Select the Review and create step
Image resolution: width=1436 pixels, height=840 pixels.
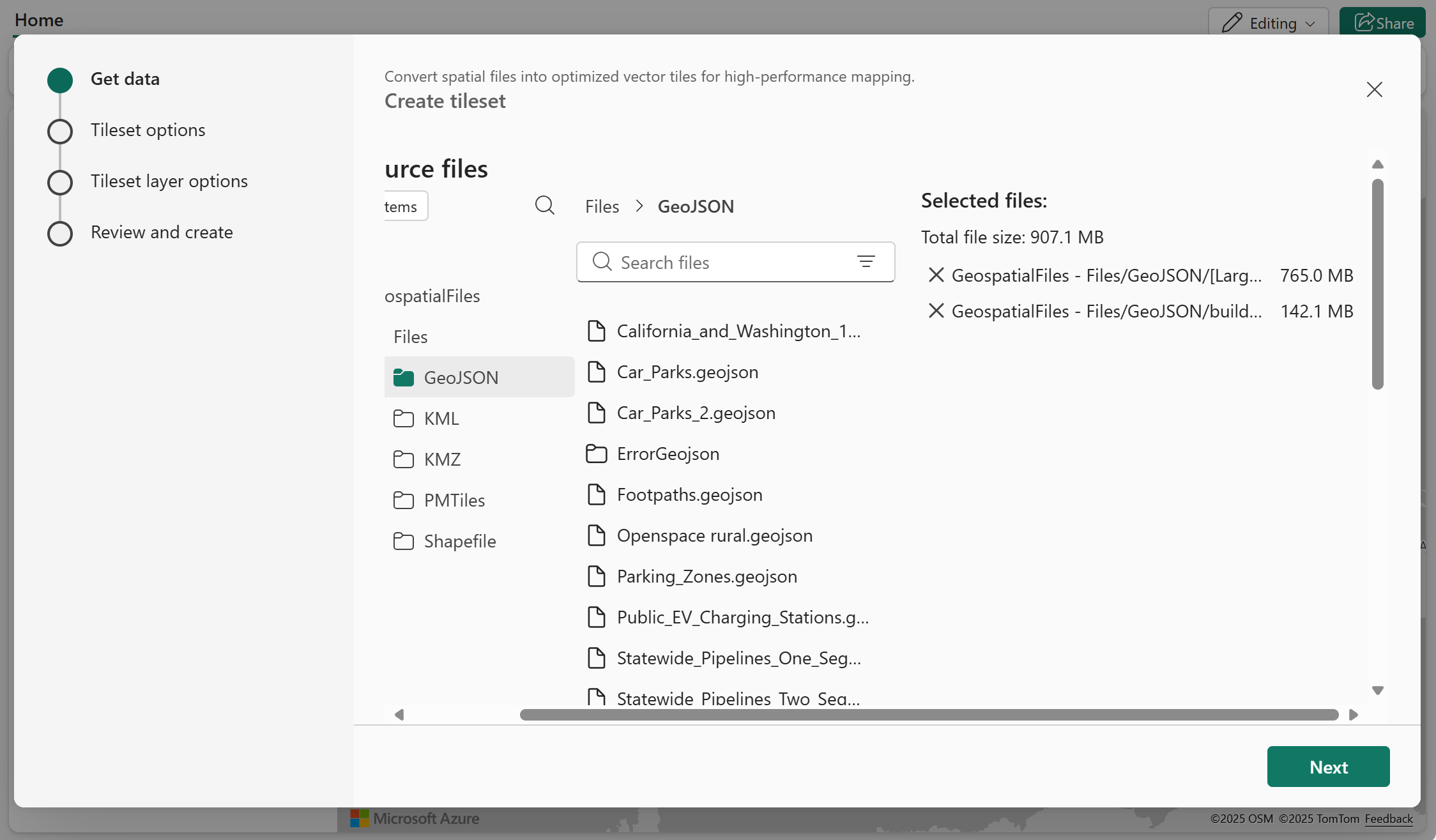tap(162, 233)
